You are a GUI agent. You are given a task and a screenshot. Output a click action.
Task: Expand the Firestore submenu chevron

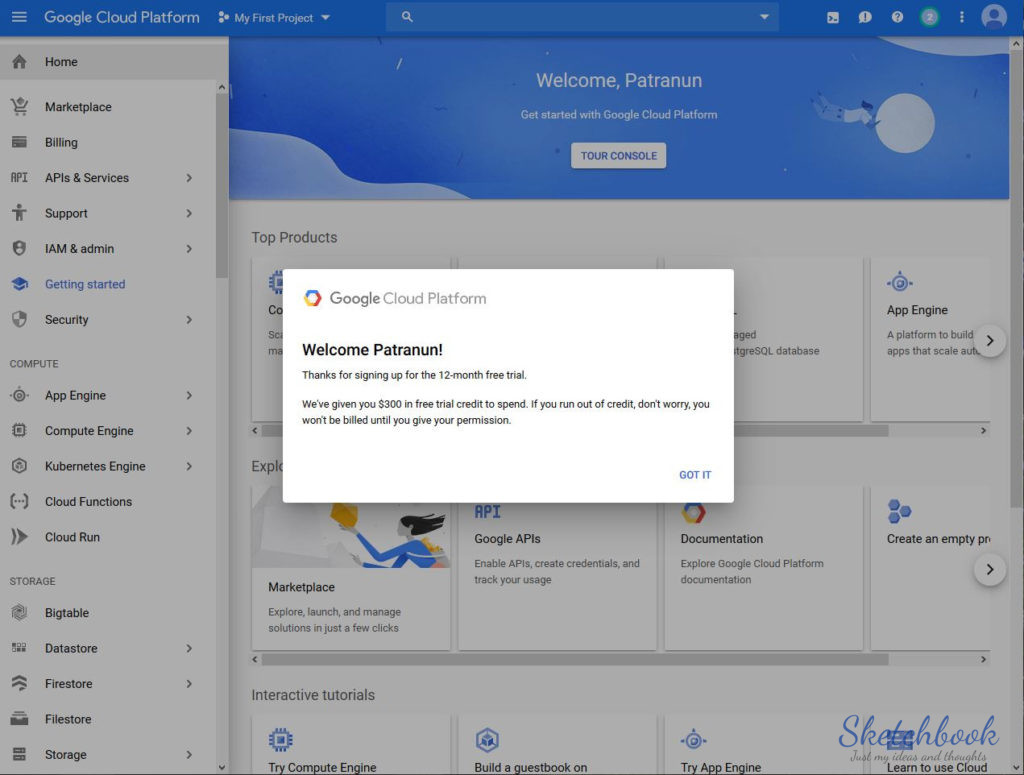point(189,684)
